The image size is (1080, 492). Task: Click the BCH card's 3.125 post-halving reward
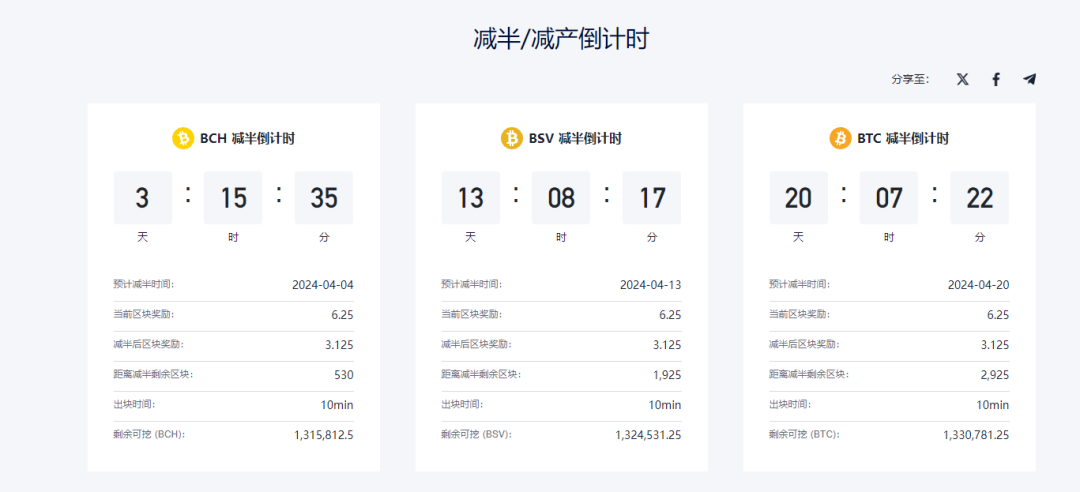[340, 345]
